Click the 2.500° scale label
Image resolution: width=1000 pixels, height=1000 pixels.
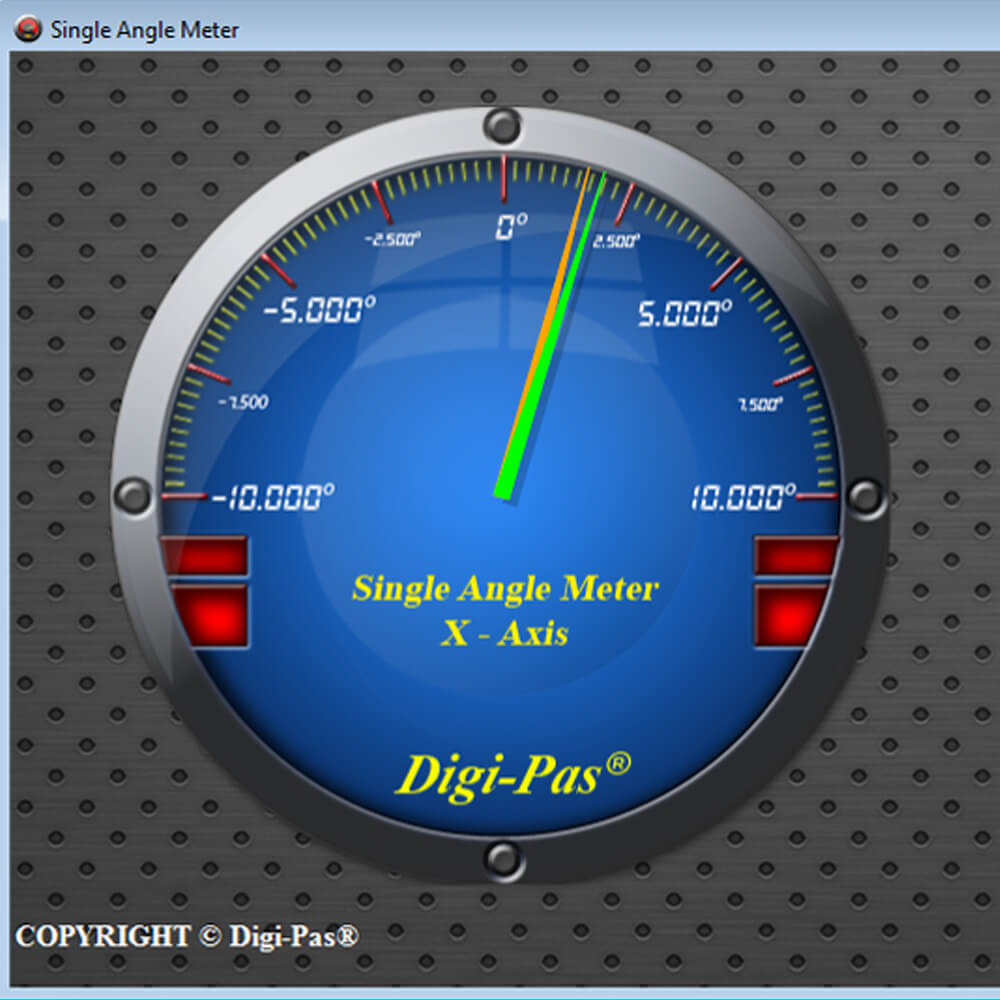click(x=615, y=241)
